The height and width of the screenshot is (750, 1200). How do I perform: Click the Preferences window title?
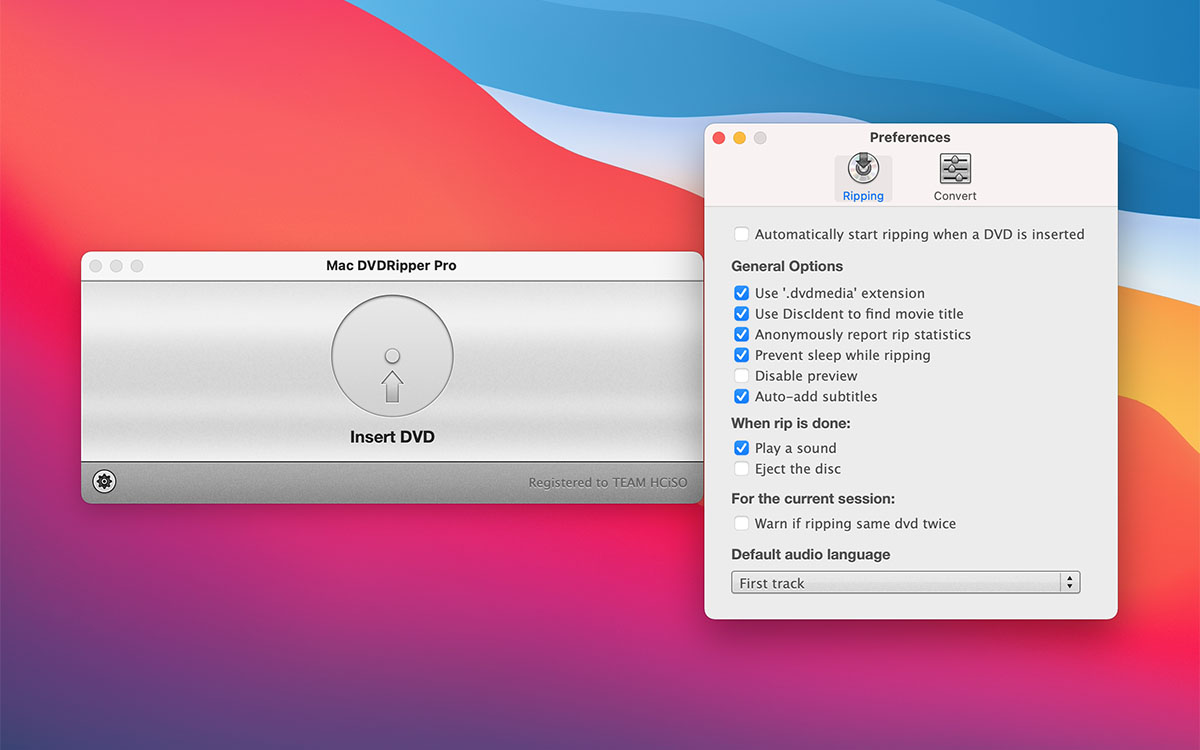pyautogui.click(x=910, y=138)
